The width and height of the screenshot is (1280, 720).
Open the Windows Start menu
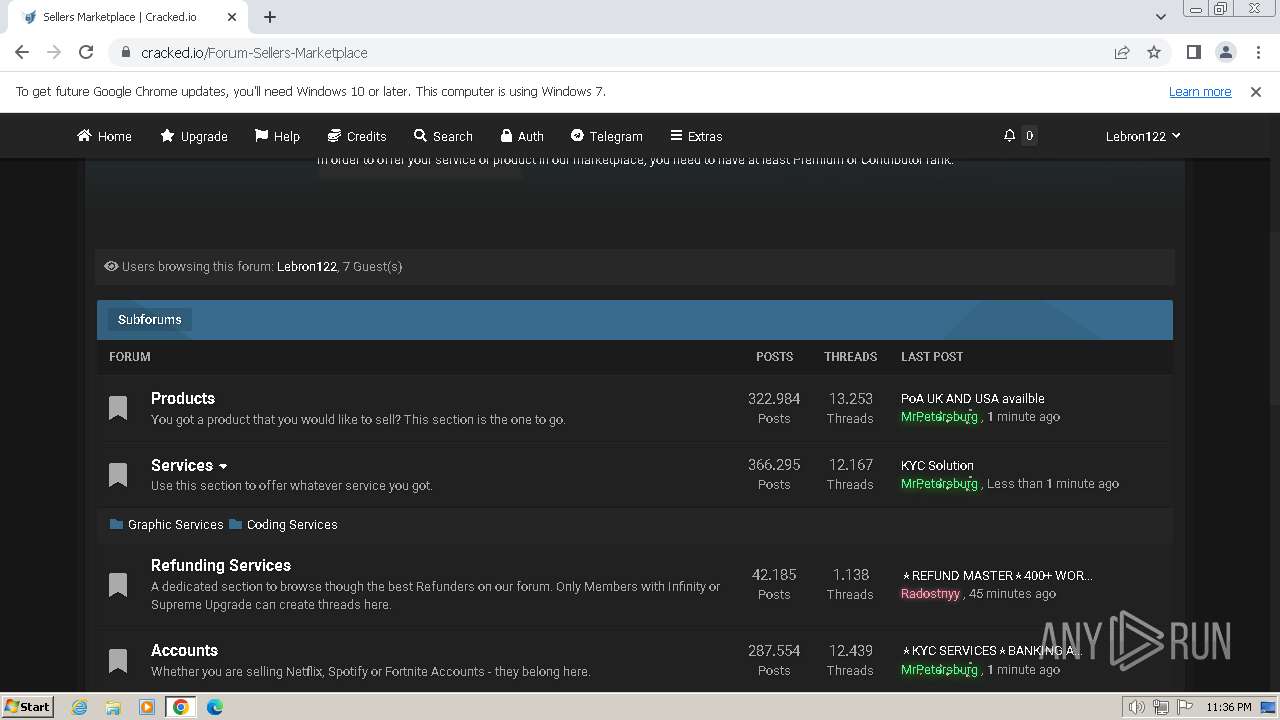click(28, 706)
